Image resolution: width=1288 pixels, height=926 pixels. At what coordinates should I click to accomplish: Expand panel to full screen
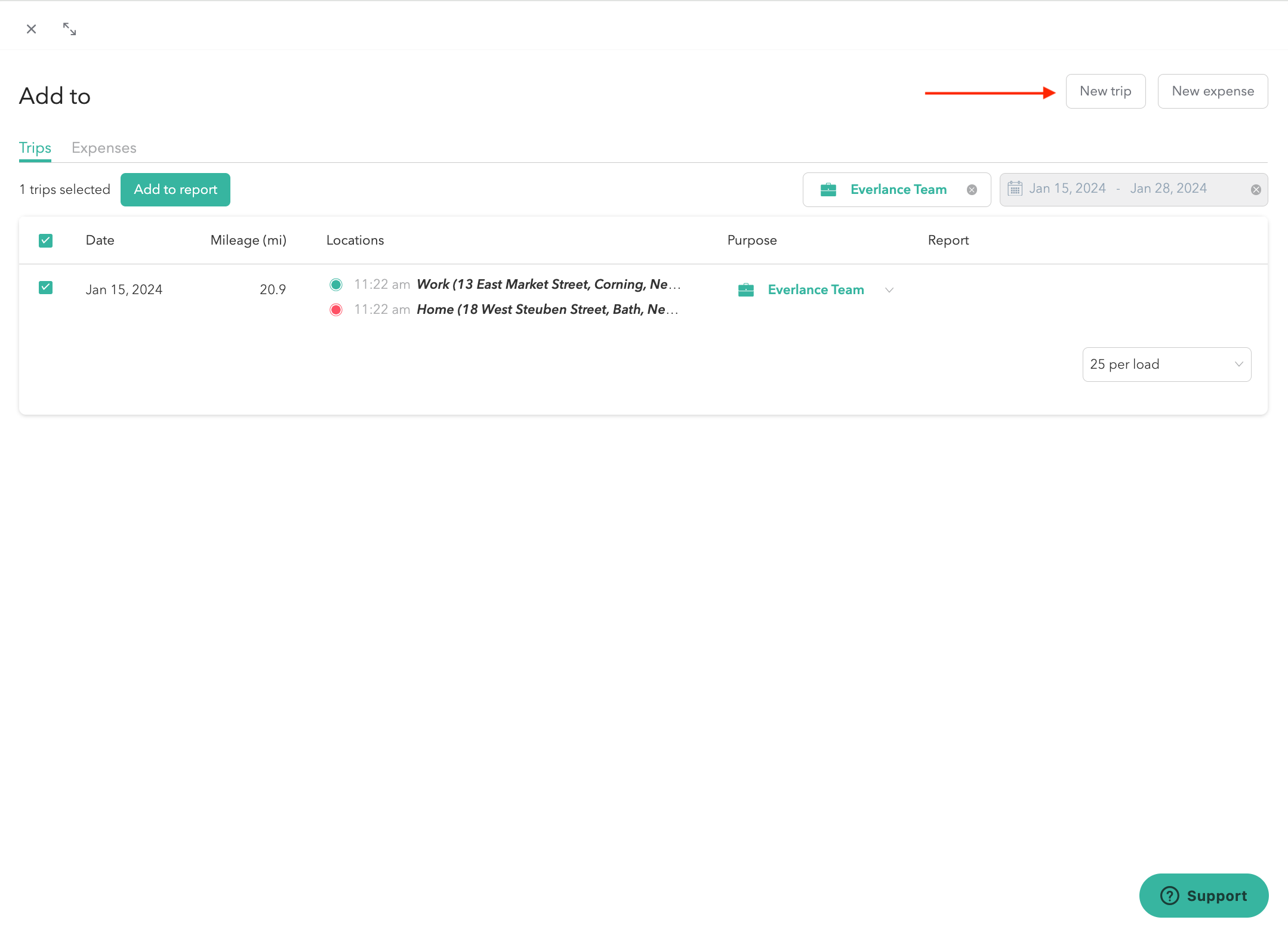pos(70,29)
